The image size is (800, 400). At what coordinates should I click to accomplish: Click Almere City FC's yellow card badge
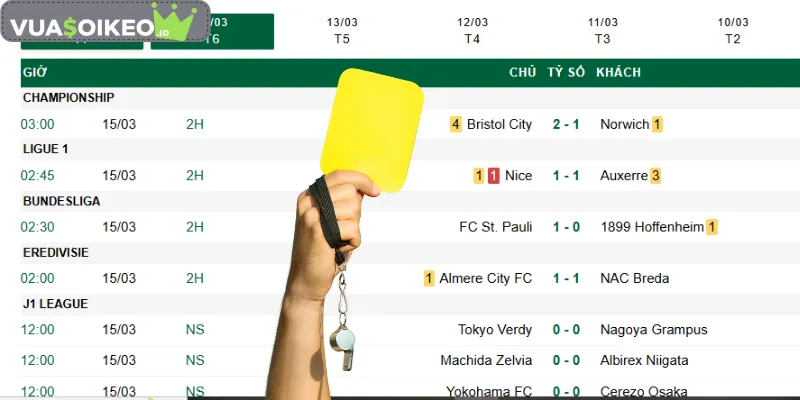pyautogui.click(x=429, y=278)
